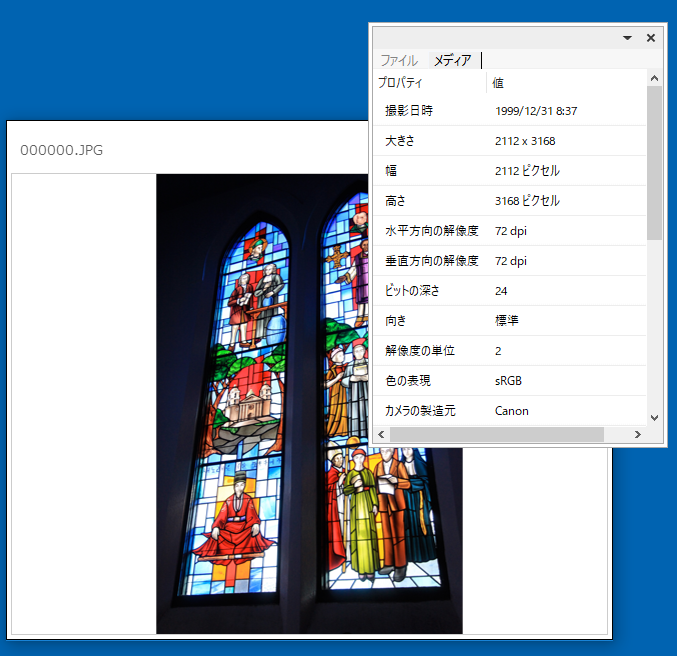Click the Canon manufacturer value
Screen dimensions: 677x656
512,411
